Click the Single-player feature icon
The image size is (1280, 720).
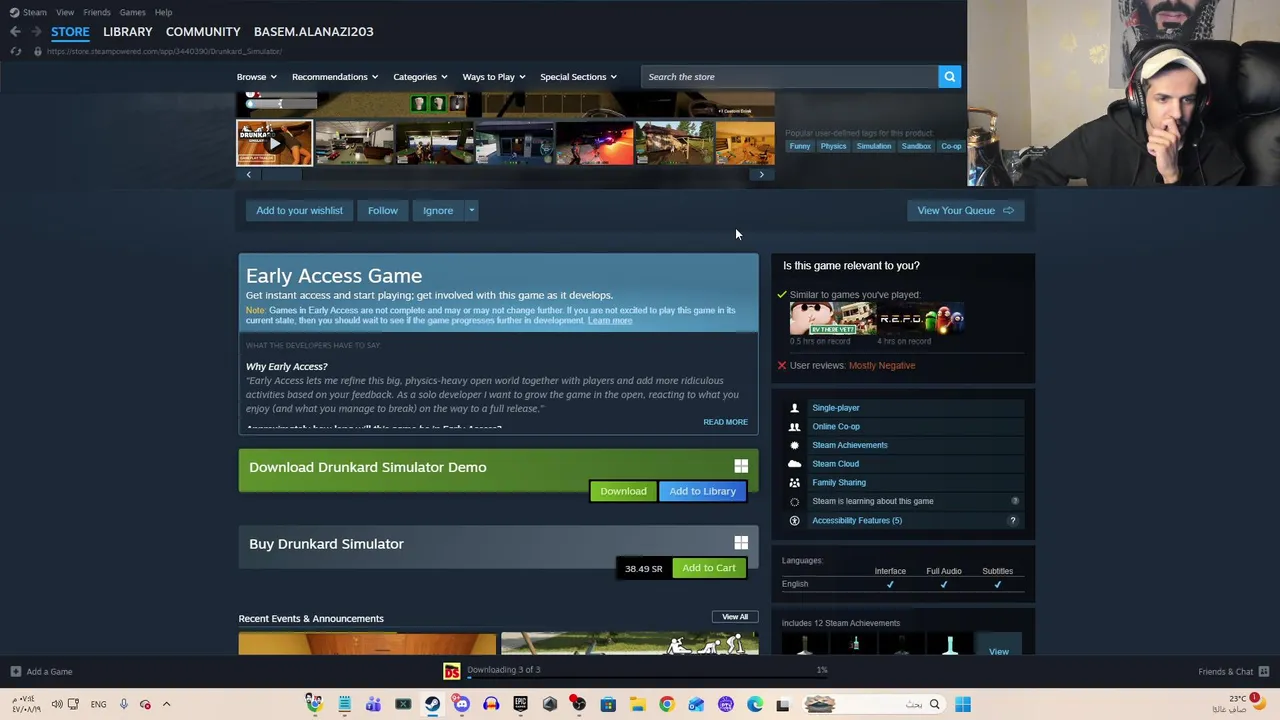point(795,408)
